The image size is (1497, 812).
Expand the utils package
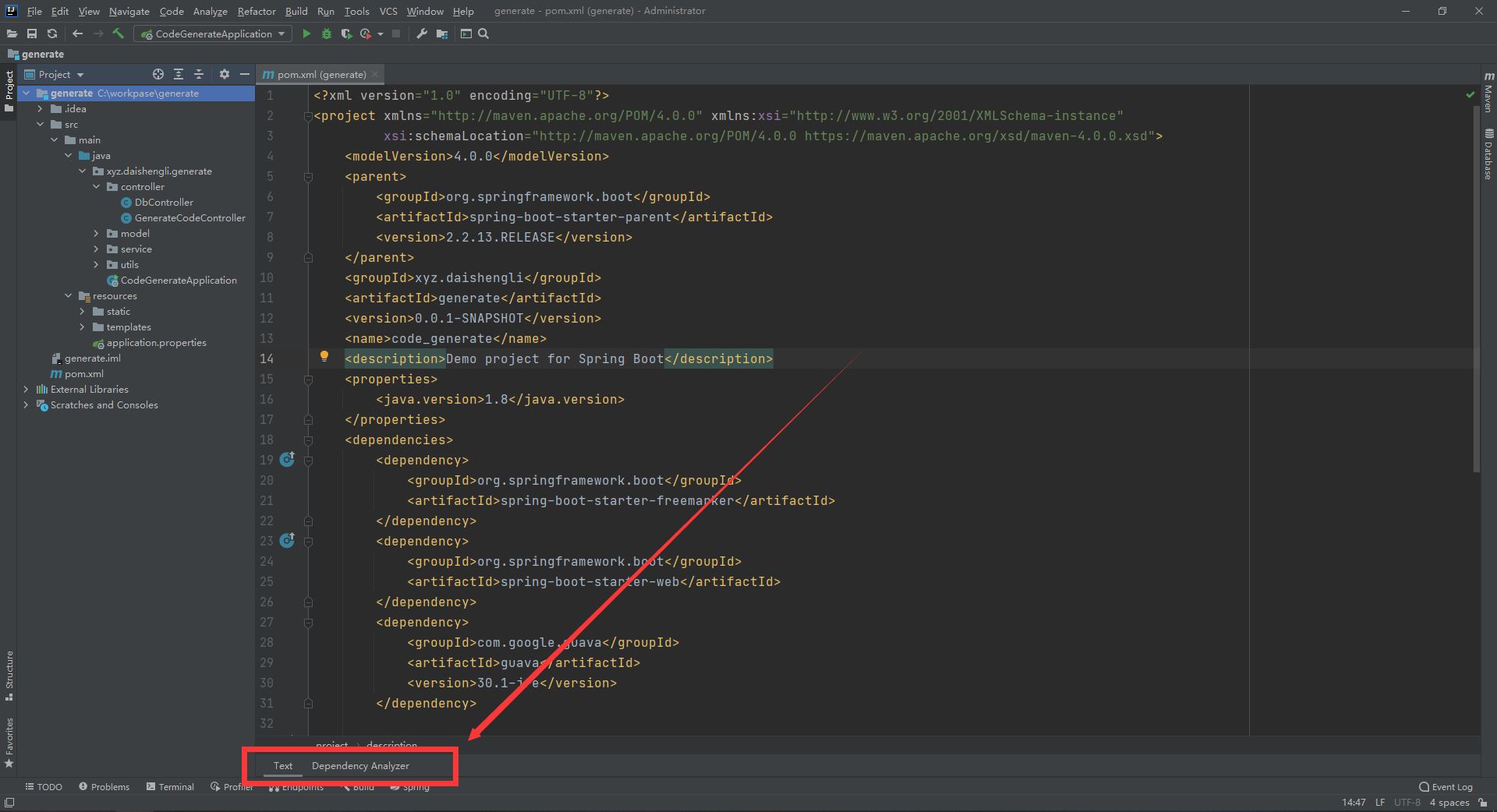pos(97,264)
